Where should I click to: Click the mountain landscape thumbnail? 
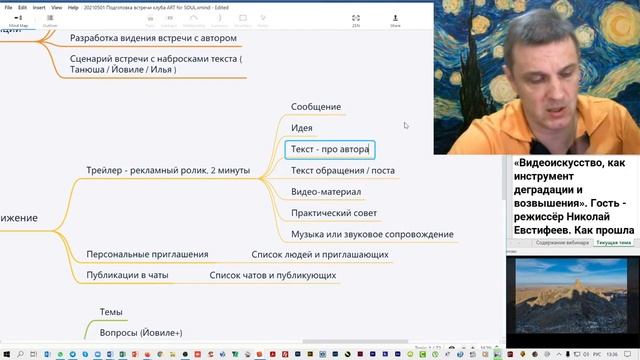click(x=571, y=296)
